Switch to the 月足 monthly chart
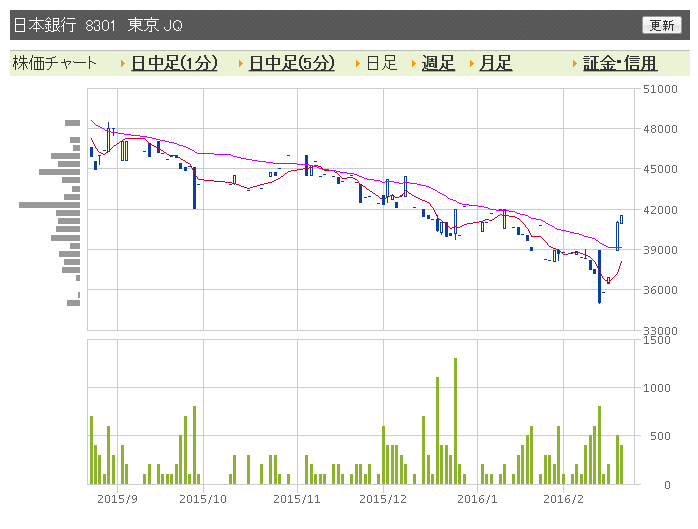 click(x=495, y=63)
